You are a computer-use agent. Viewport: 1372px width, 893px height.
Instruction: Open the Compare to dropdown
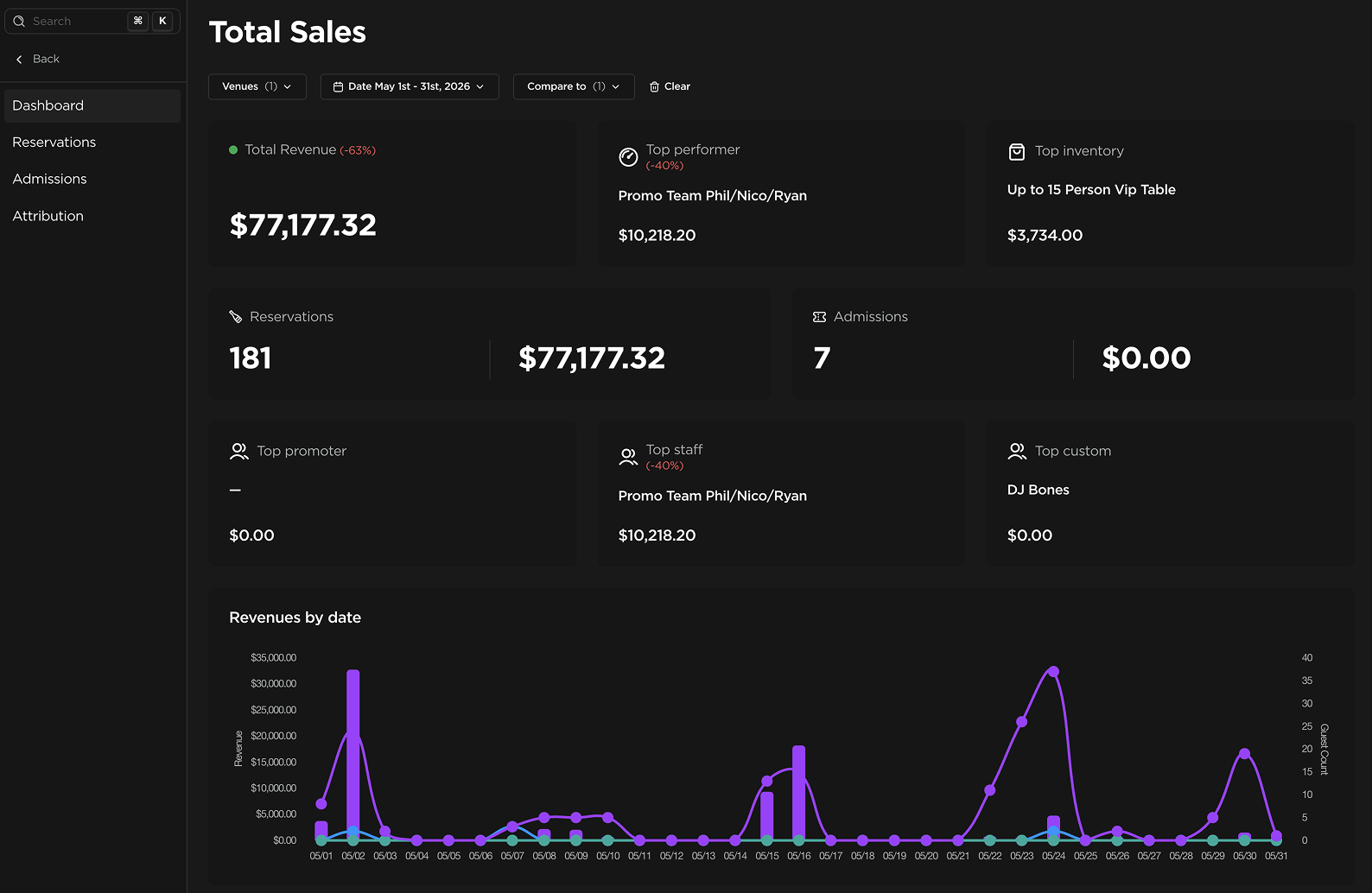[574, 86]
